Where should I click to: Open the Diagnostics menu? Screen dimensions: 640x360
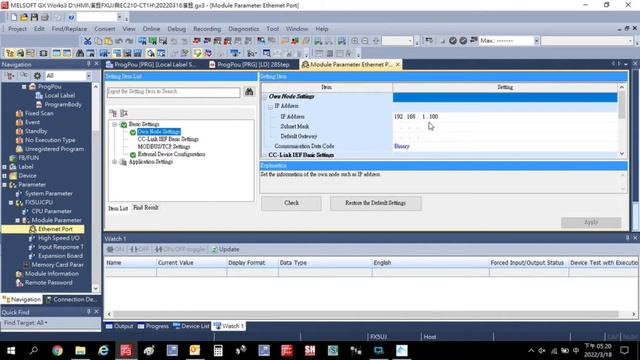[244, 29]
